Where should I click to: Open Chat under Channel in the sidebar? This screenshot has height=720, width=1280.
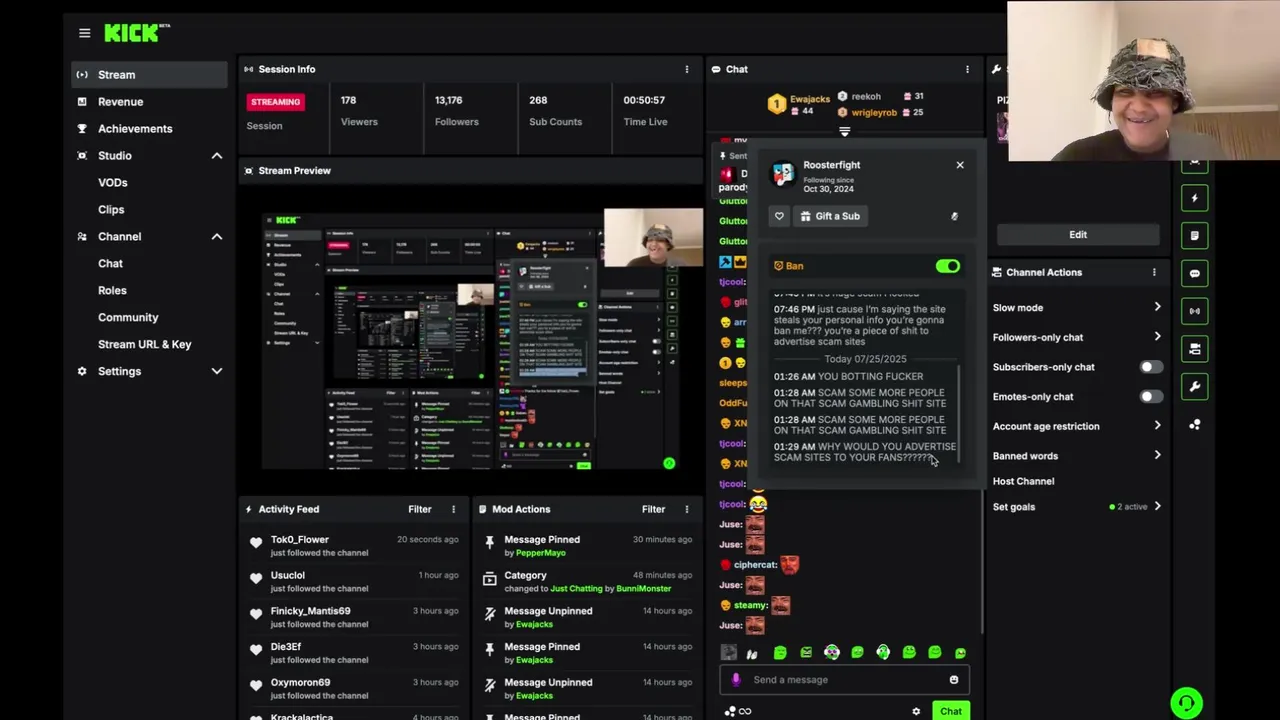tap(110, 263)
